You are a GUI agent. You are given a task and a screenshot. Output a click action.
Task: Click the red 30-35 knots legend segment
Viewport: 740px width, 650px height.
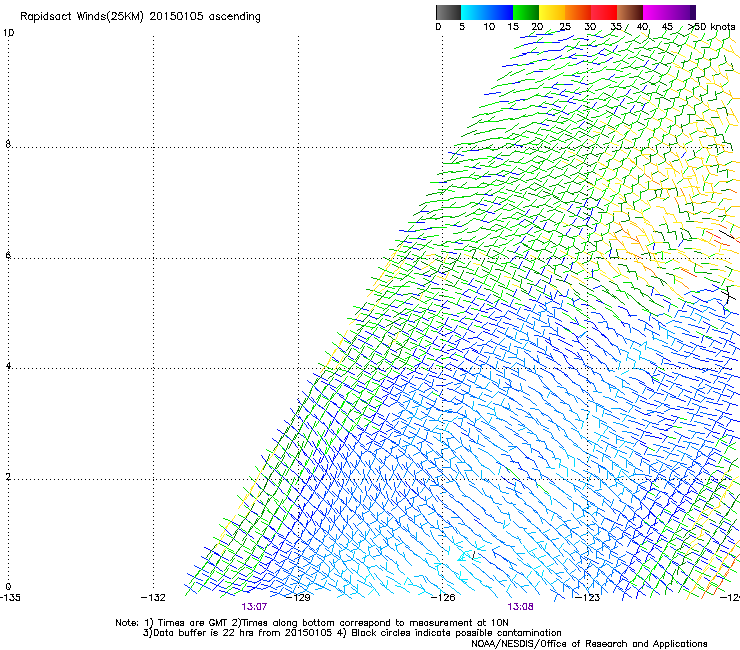click(604, 12)
